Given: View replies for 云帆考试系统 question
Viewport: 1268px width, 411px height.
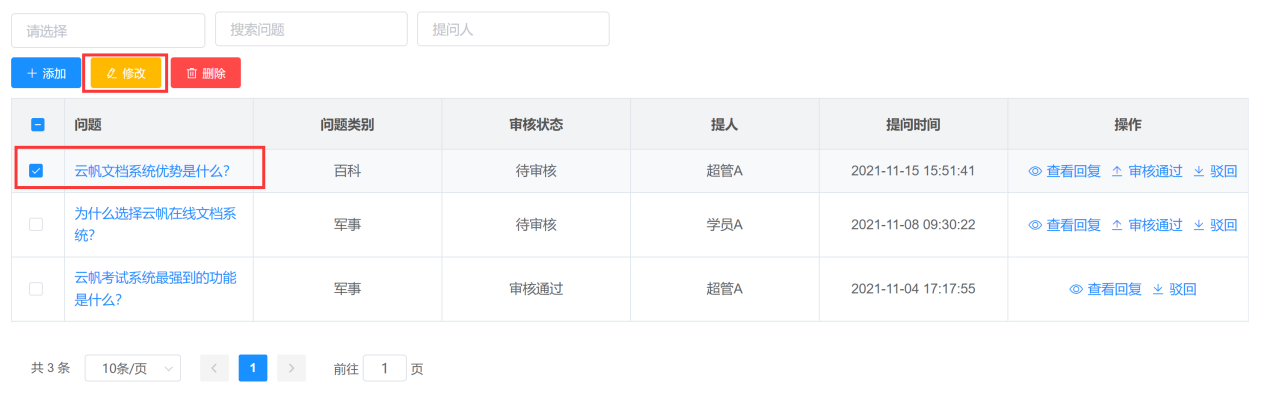Looking at the screenshot, I should click(1106, 289).
